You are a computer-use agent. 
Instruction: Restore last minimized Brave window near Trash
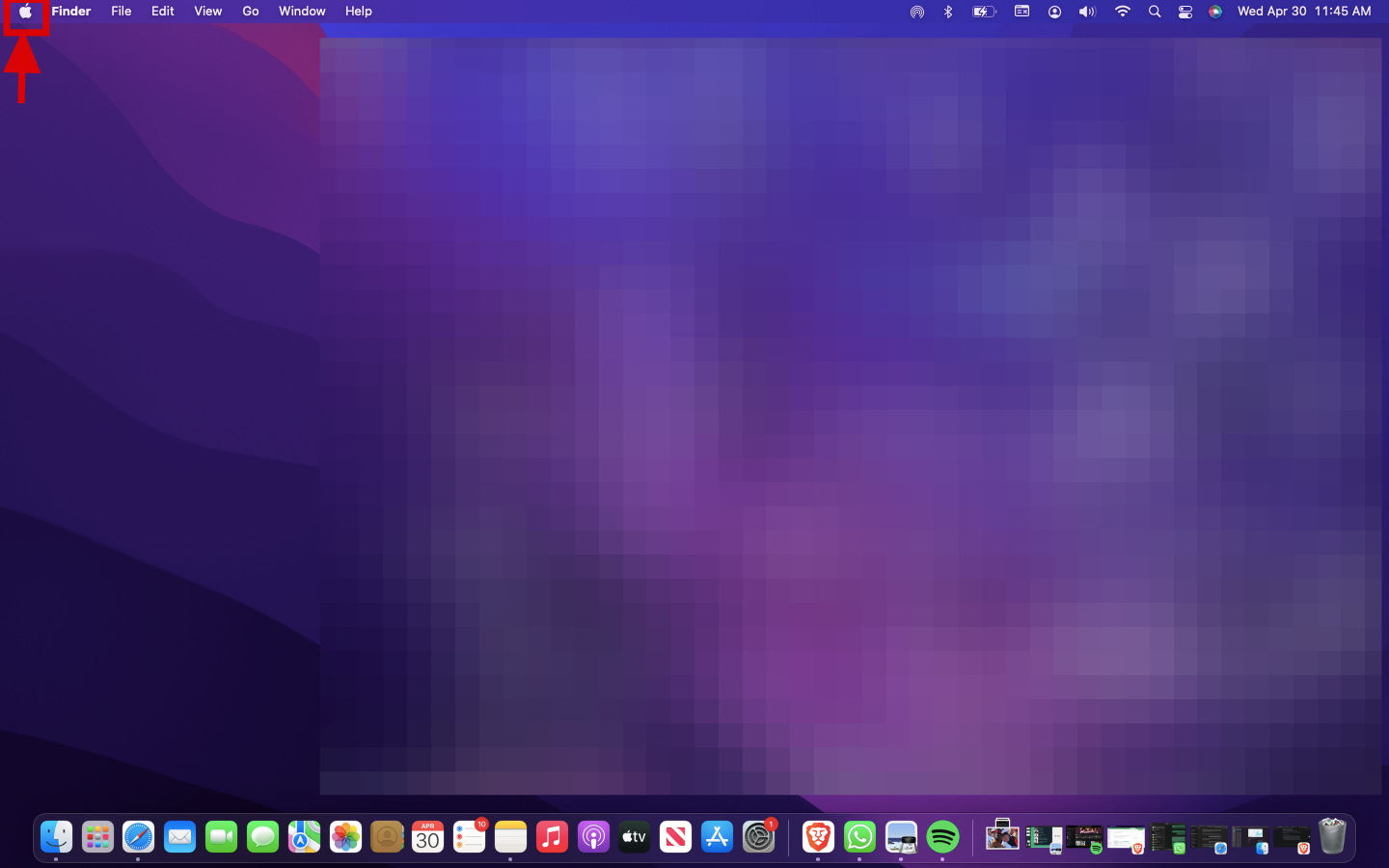[1292, 839]
